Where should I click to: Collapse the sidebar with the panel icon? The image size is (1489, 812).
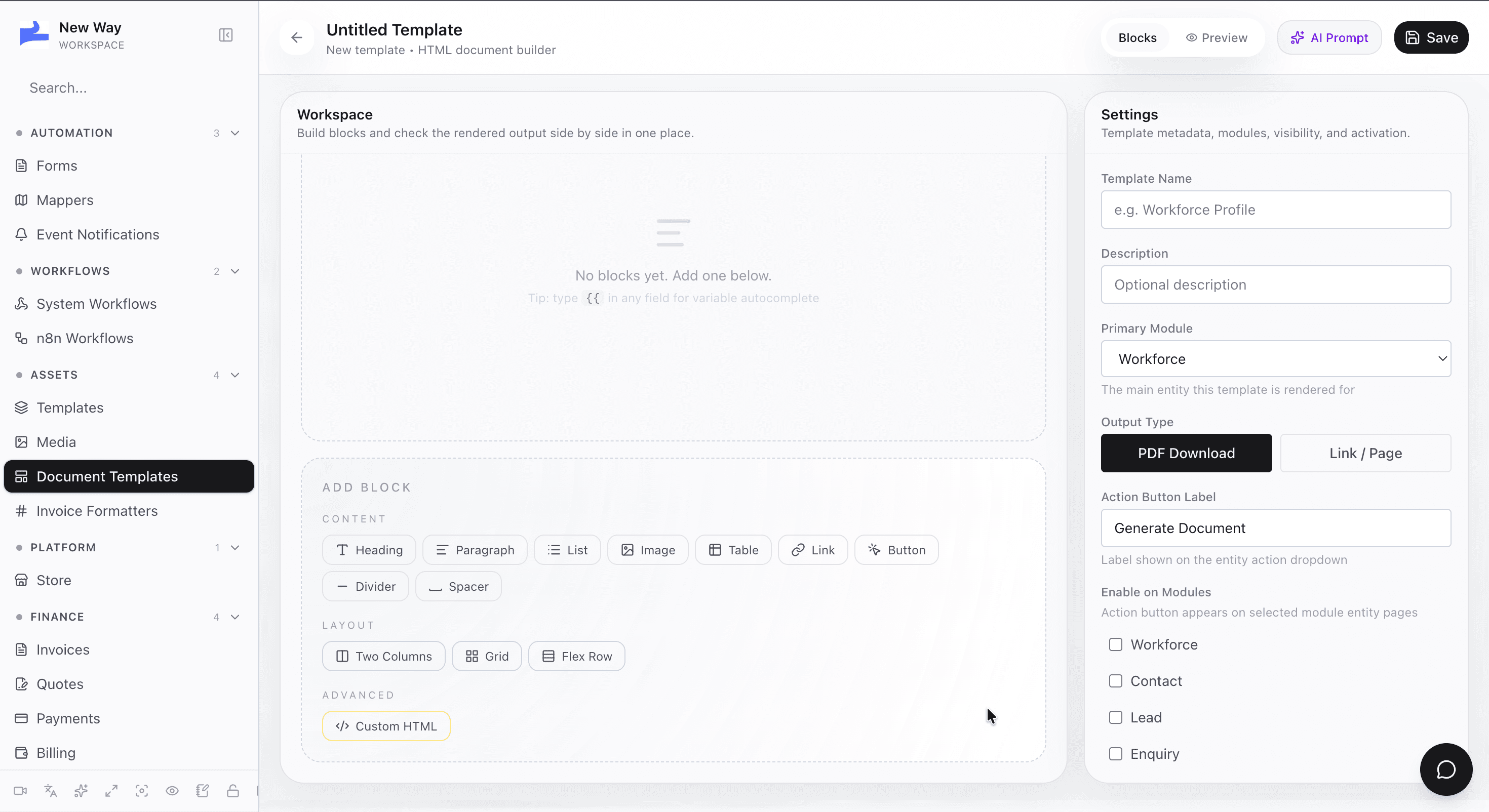[225, 35]
